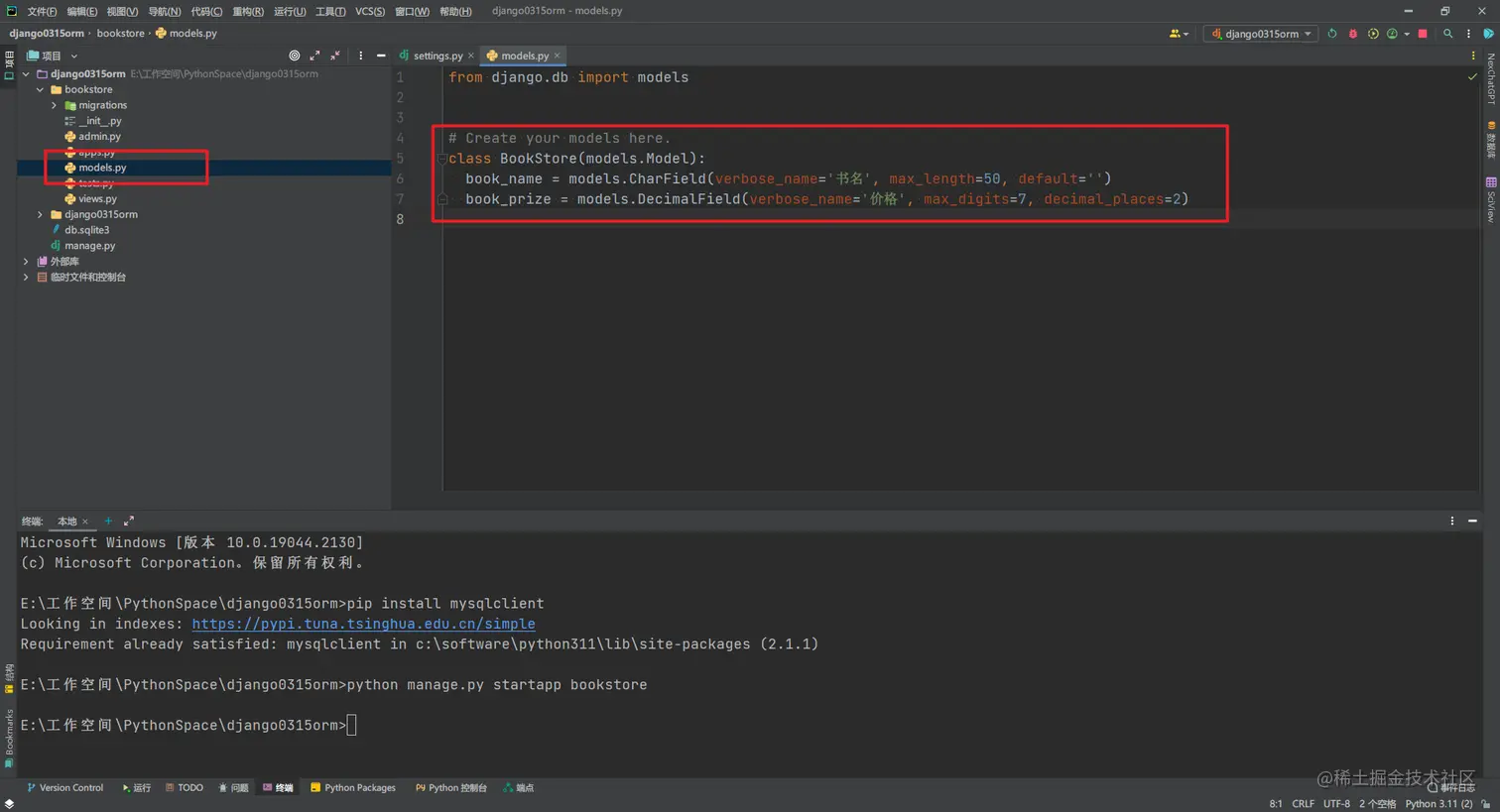Open the 编辑(E) menu
The image size is (1500, 812).
click(x=82, y=11)
